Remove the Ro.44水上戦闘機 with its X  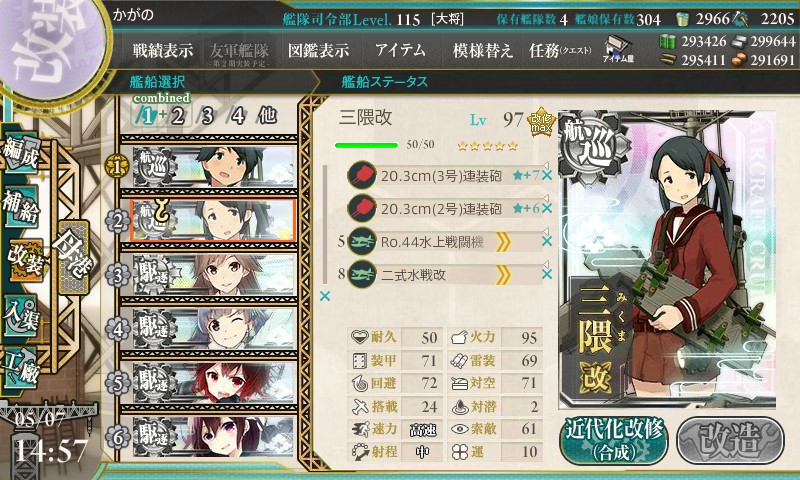(x=547, y=241)
